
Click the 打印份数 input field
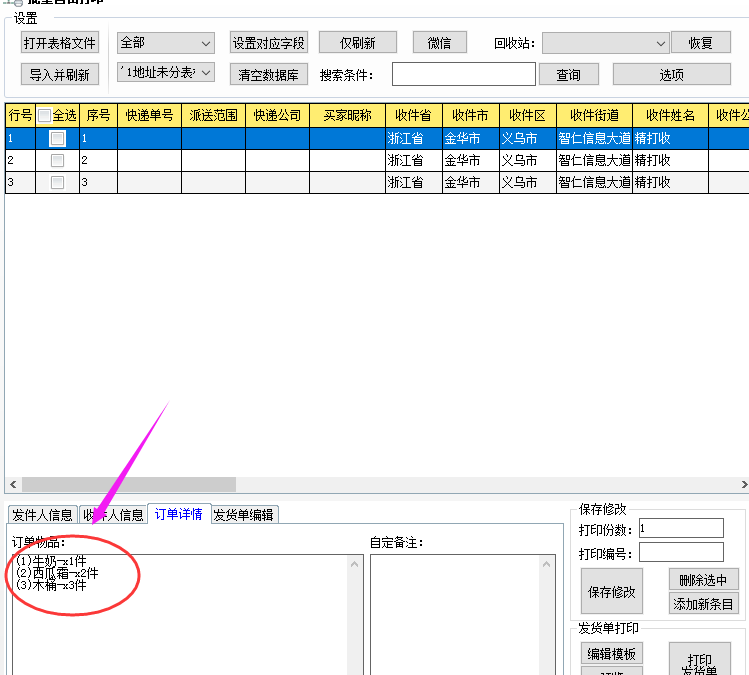click(680, 528)
